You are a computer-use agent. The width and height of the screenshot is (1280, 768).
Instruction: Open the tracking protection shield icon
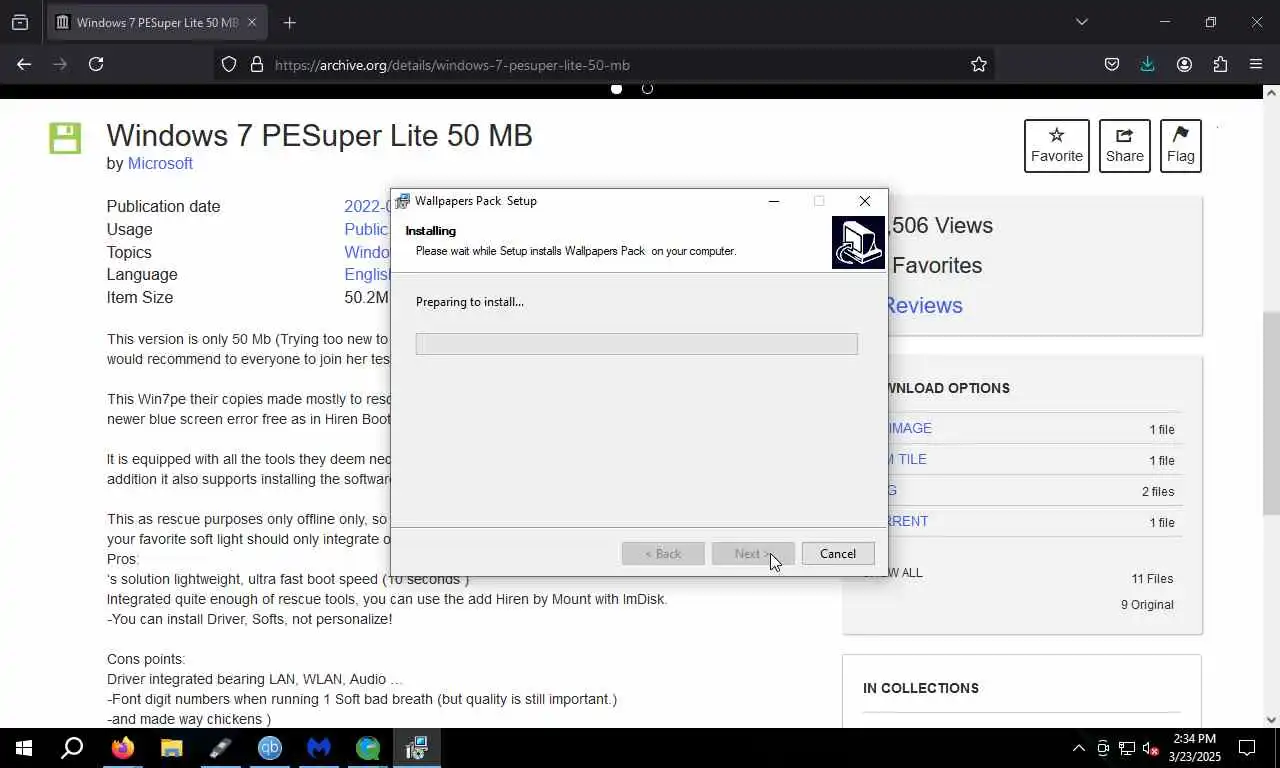pyautogui.click(x=229, y=64)
